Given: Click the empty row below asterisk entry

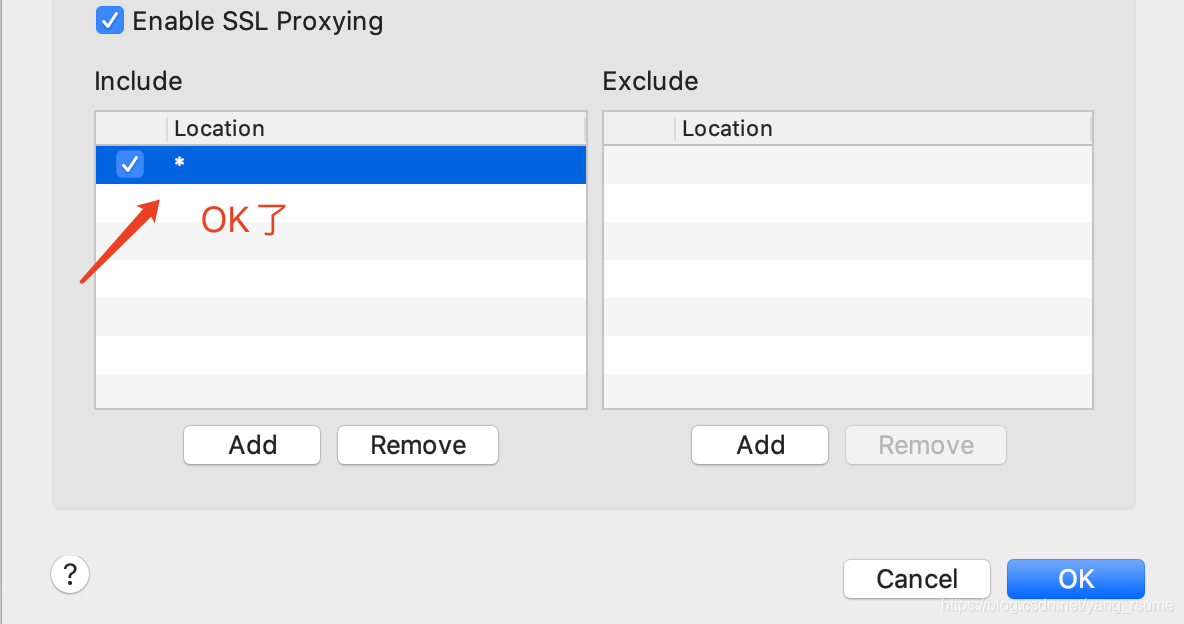Looking at the screenshot, I should coord(341,202).
